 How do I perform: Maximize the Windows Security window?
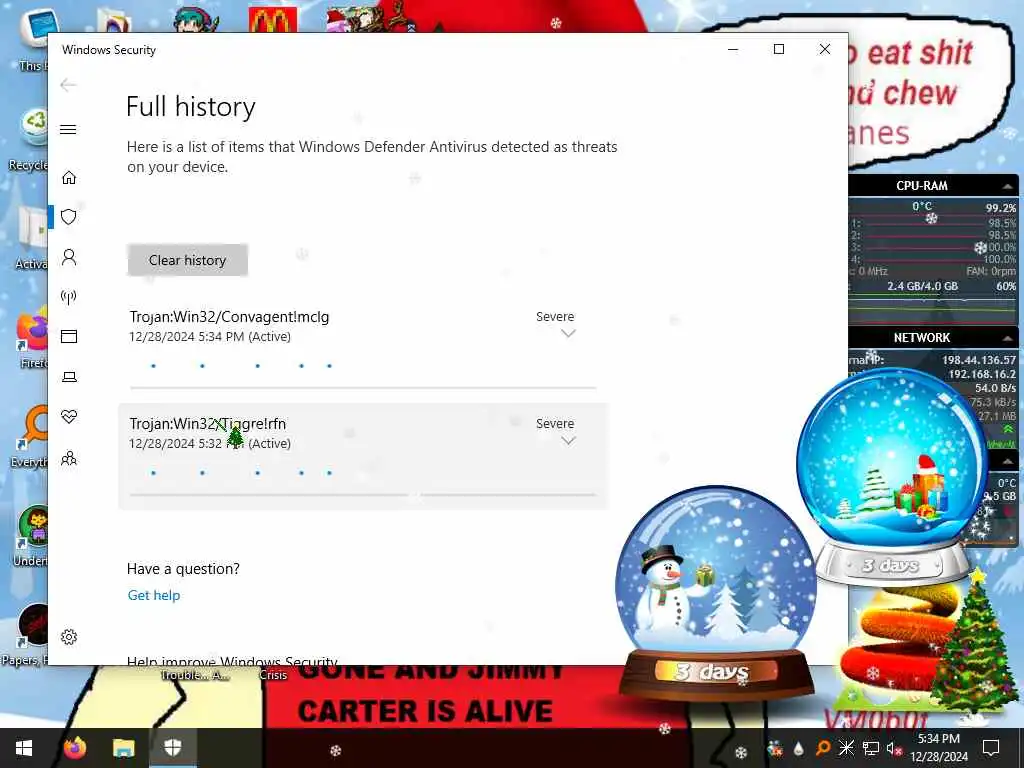coord(778,49)
